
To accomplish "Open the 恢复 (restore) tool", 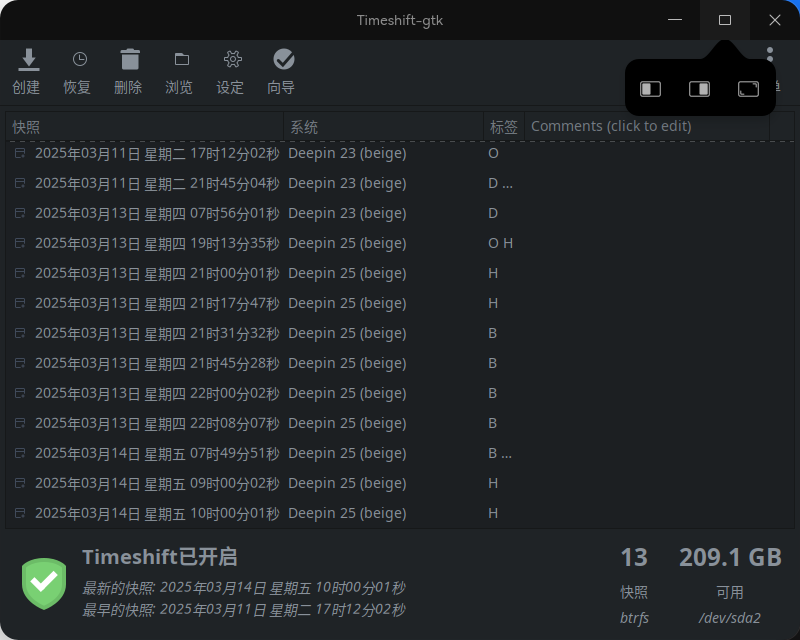I will click(x=80, y=60).
